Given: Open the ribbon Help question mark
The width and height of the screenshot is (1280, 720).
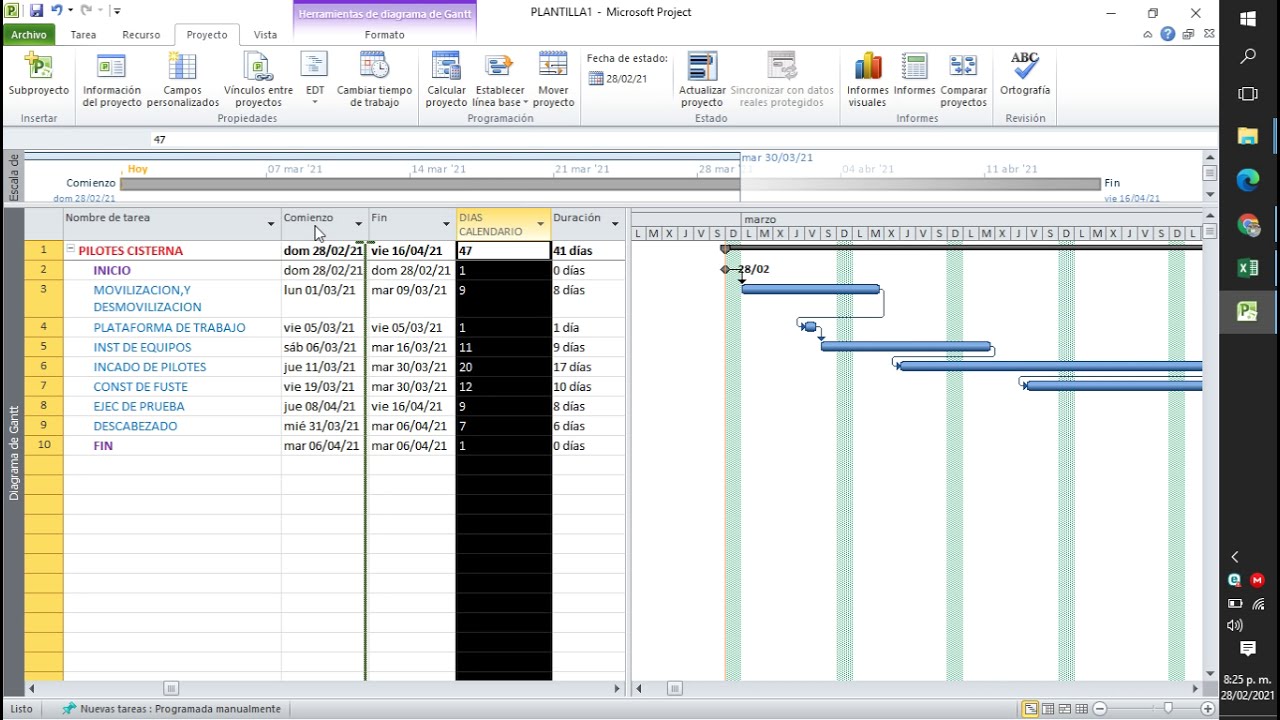Looking at the screenshot, I should (x=1168, y=34).
